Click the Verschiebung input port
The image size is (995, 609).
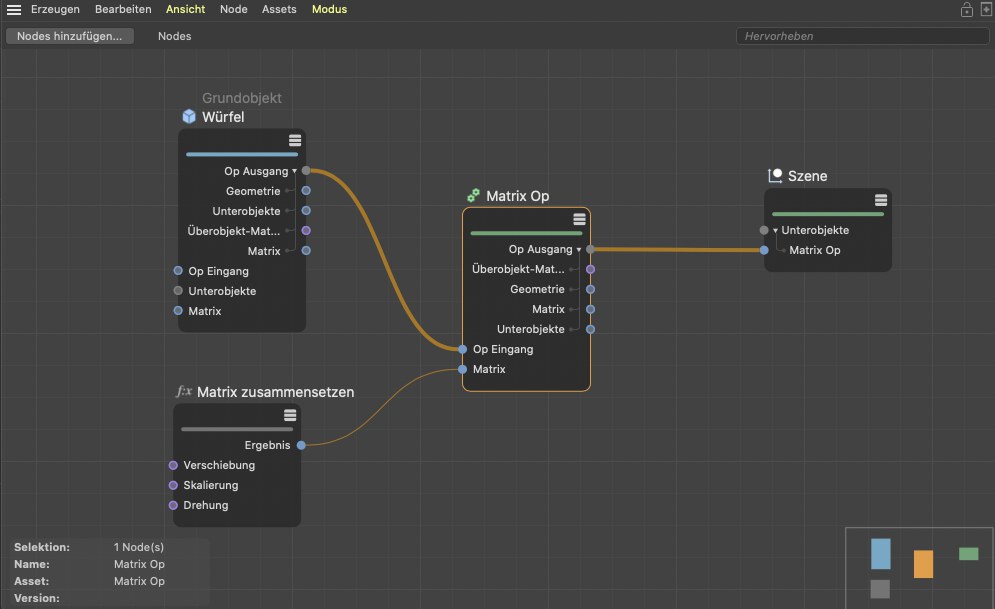pyautogui.click(x=173, y=465)
